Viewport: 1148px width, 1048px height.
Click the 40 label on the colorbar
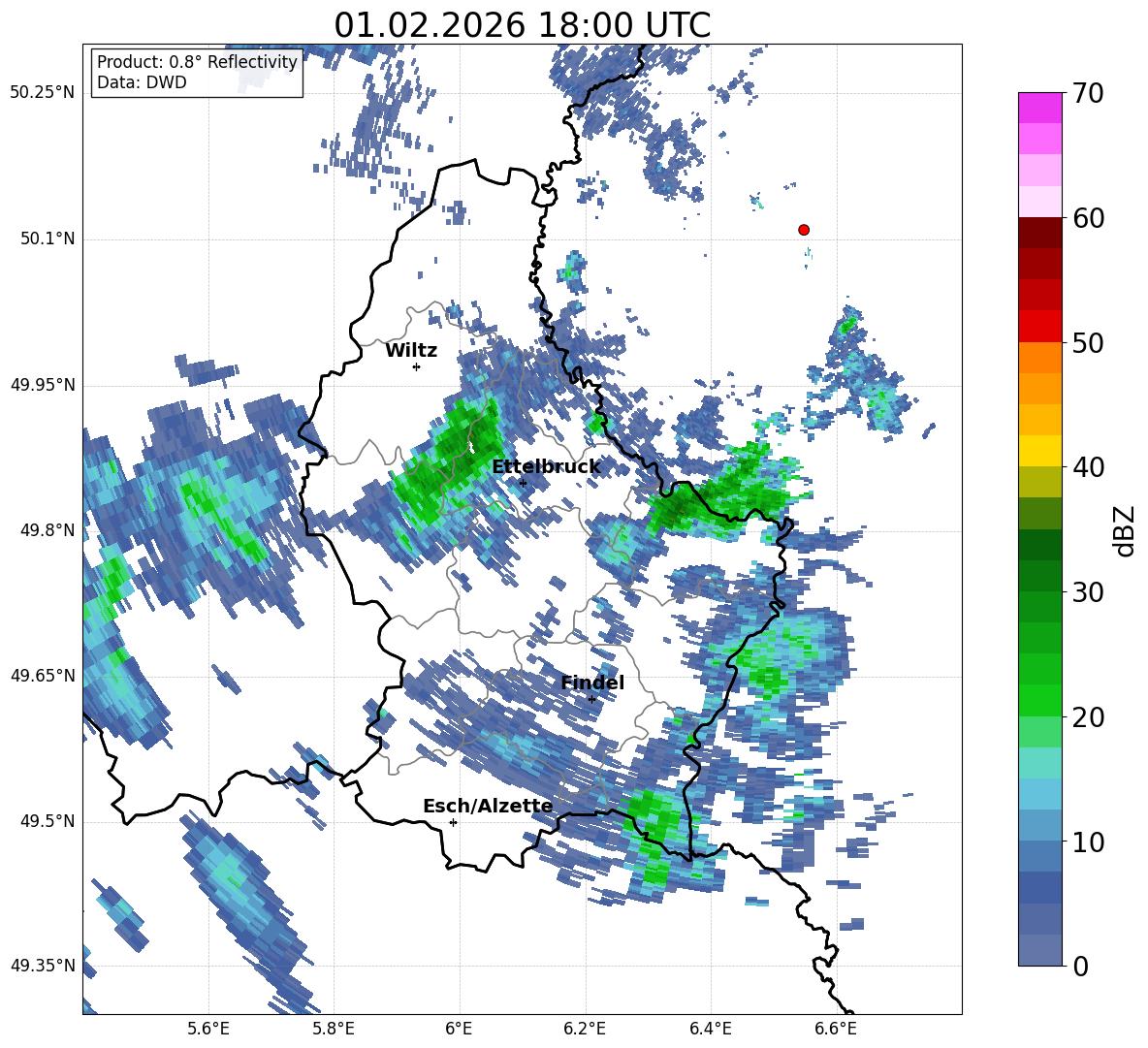[1087, 467]
